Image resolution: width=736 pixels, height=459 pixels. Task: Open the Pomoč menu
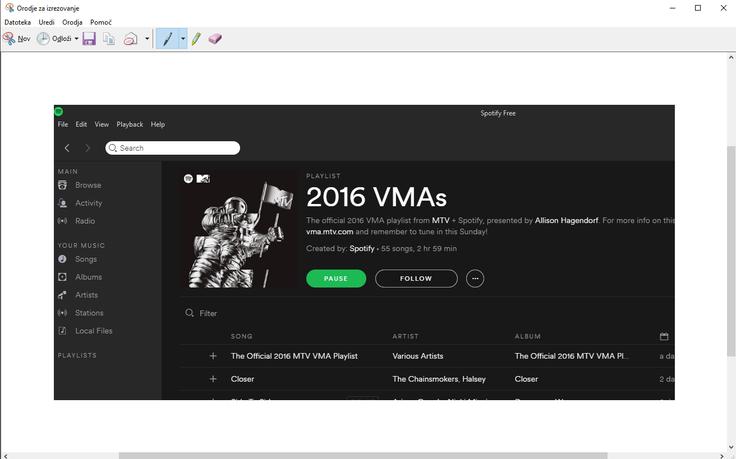[101, 22]
